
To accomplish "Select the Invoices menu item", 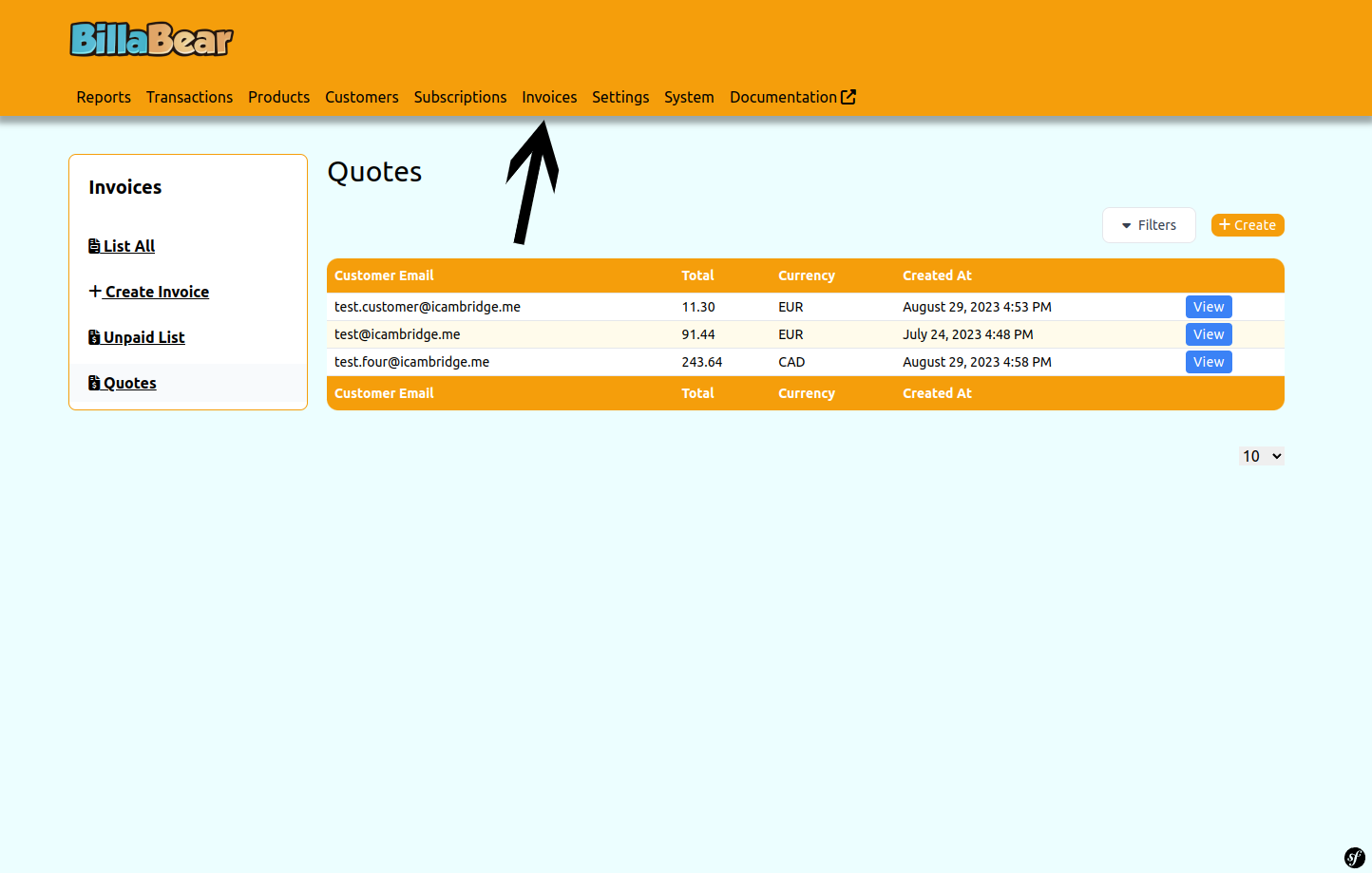I will pos(549,97).
